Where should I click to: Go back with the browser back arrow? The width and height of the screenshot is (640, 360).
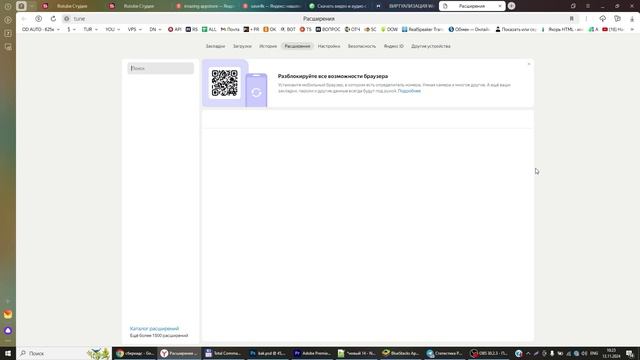[x=24, y=19]
